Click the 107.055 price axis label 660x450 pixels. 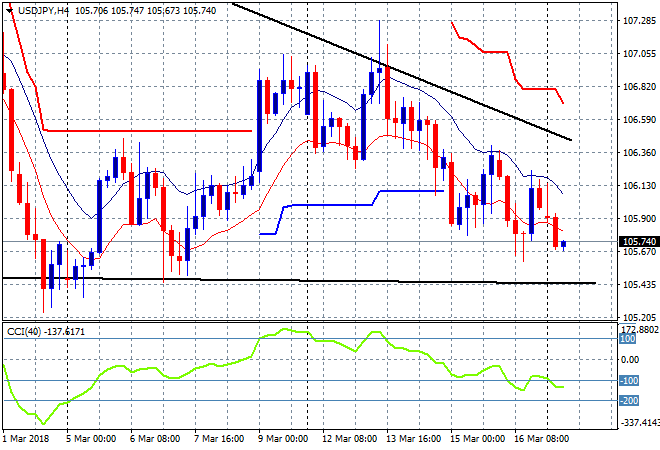point(639,53)
